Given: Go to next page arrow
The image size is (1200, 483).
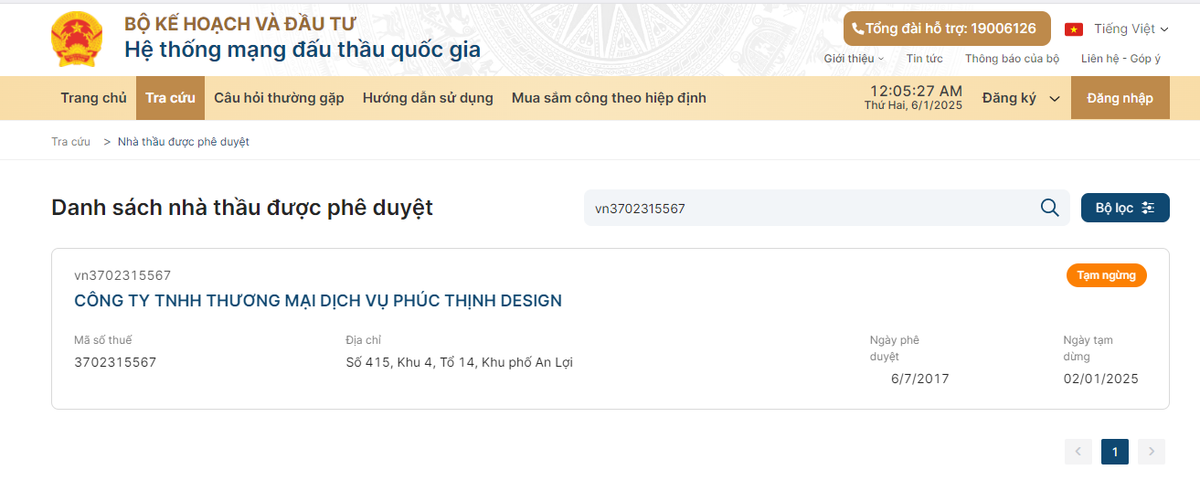Looking at the screenshot, I should (1152, 452).
